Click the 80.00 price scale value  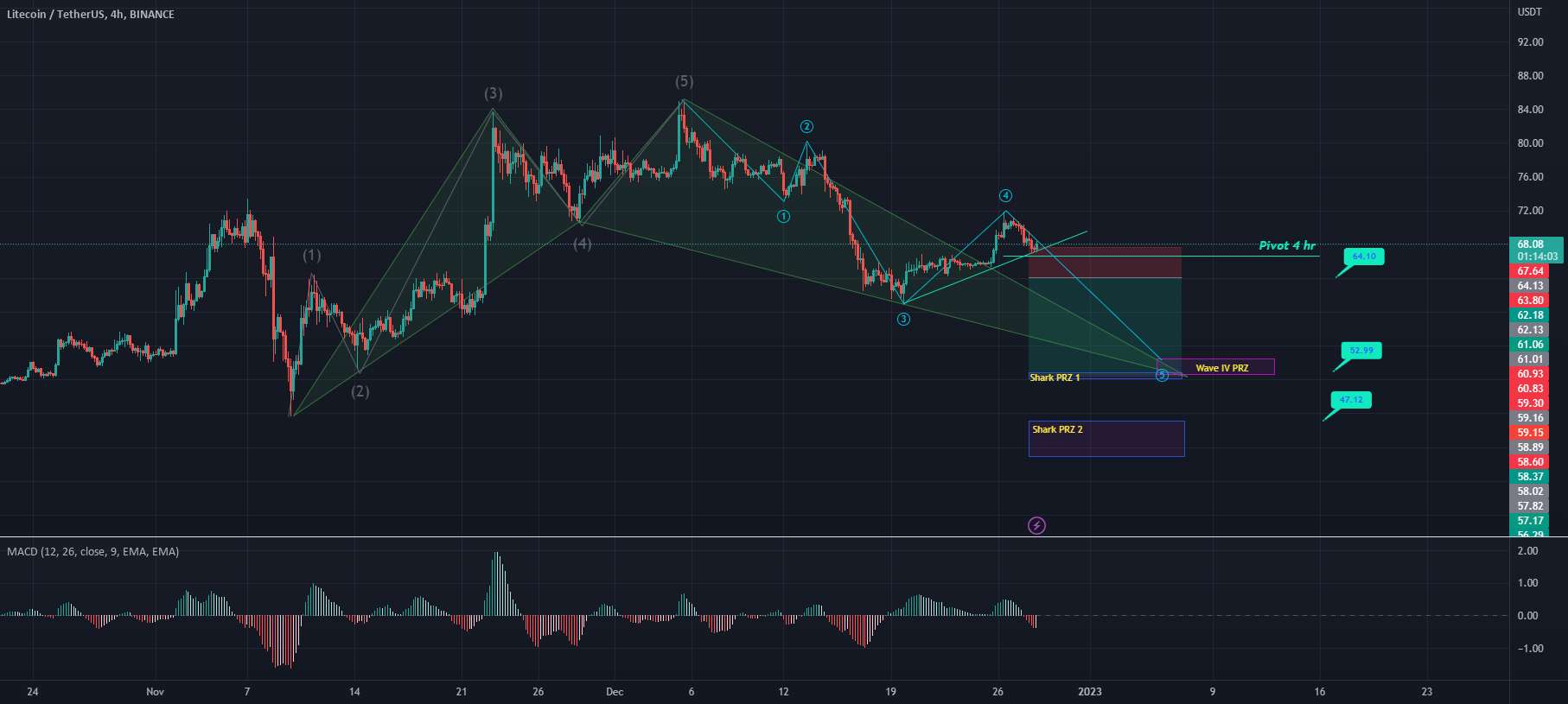click(1530, 143)
